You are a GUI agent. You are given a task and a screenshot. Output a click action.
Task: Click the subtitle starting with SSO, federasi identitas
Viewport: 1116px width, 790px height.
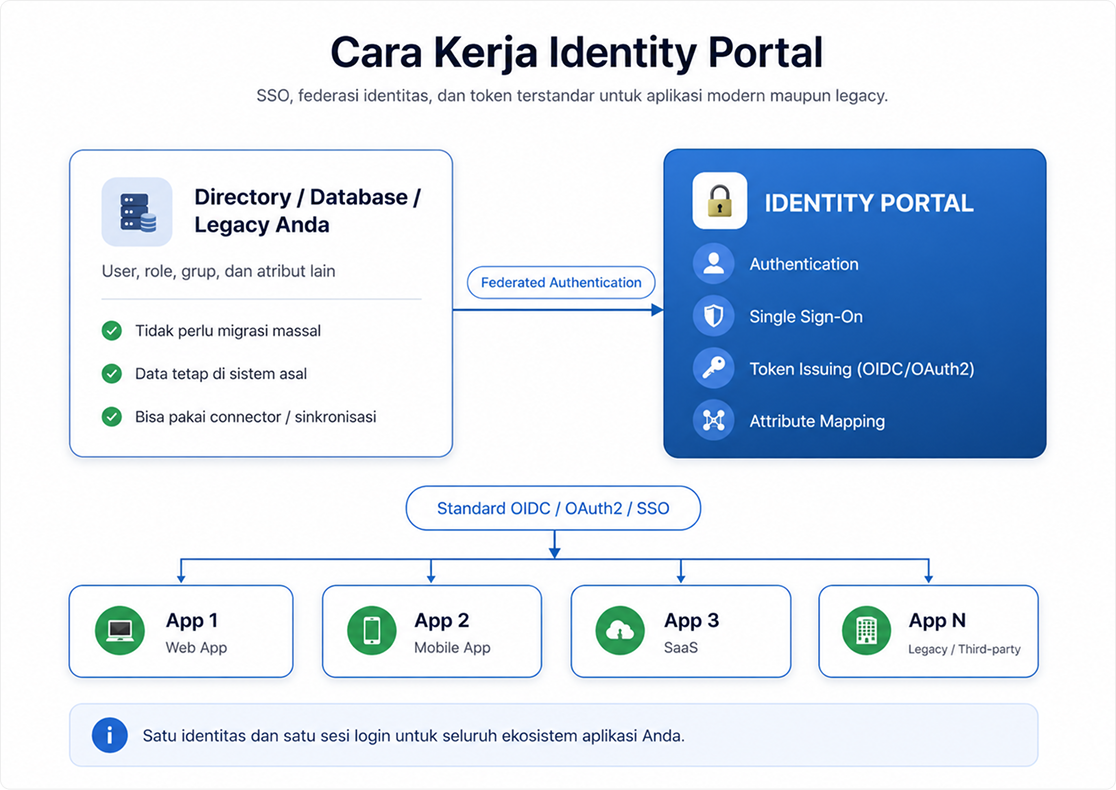pos(572,95)
